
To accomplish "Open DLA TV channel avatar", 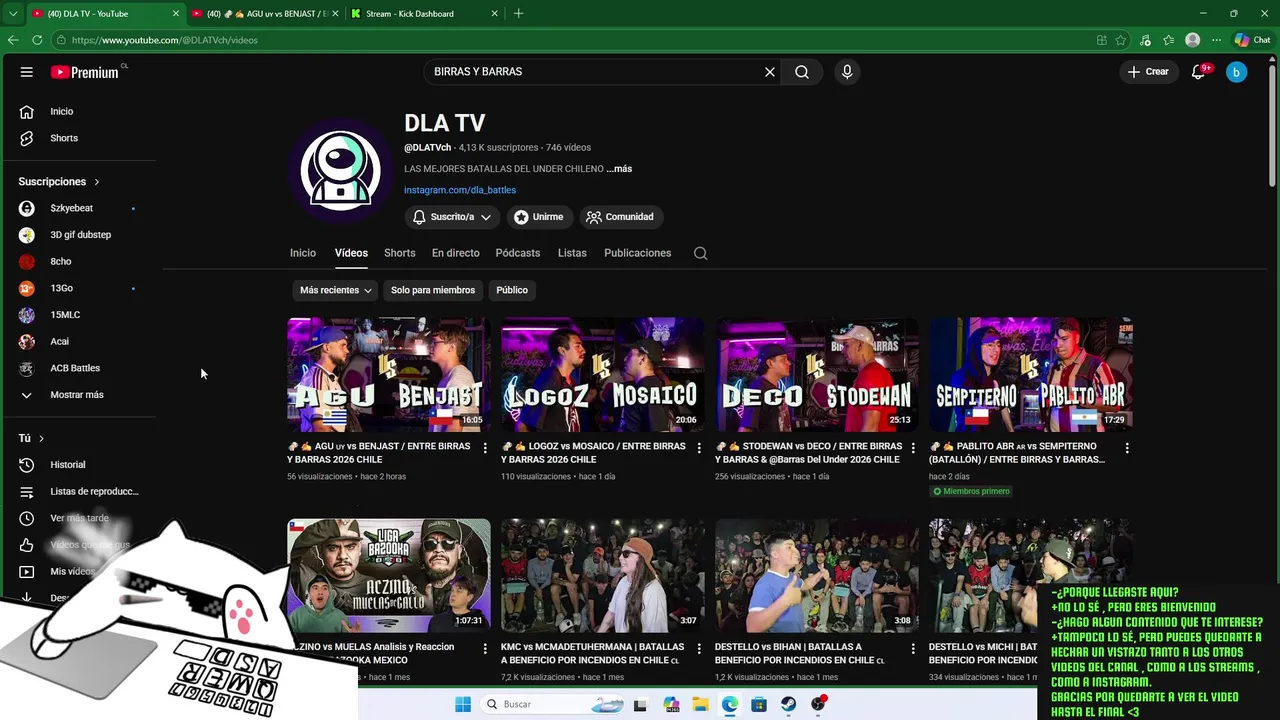I will point(340,169).
